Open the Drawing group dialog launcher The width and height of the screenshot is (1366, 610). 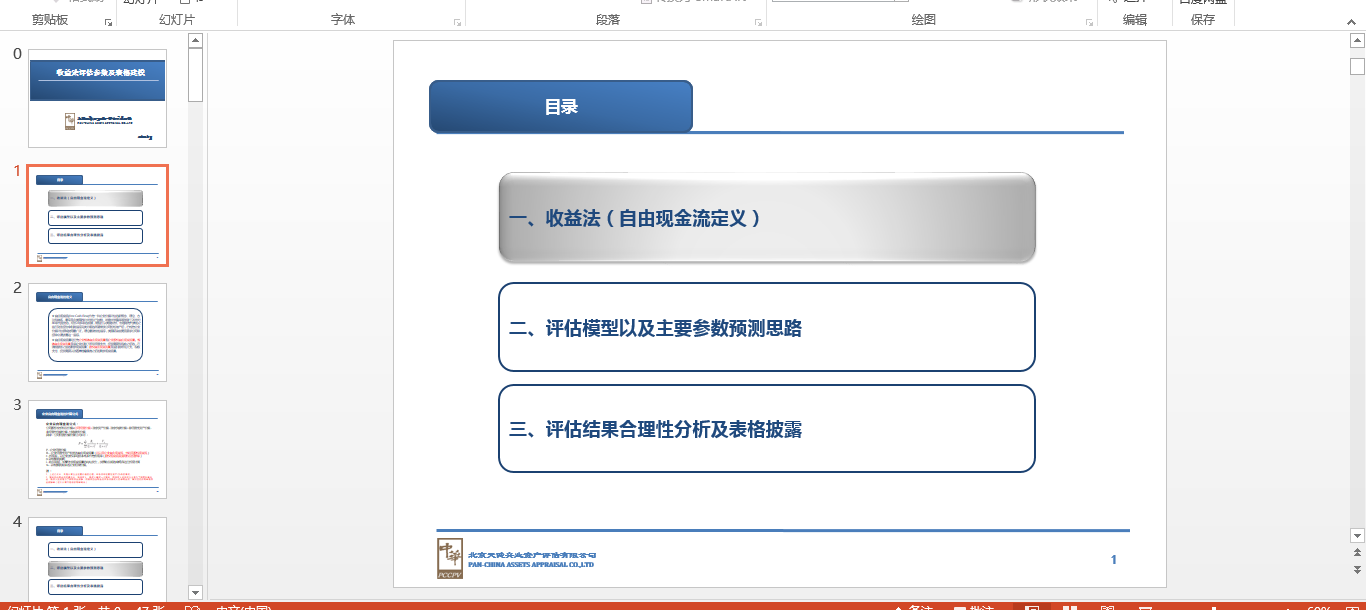[x=1089, y=21]
